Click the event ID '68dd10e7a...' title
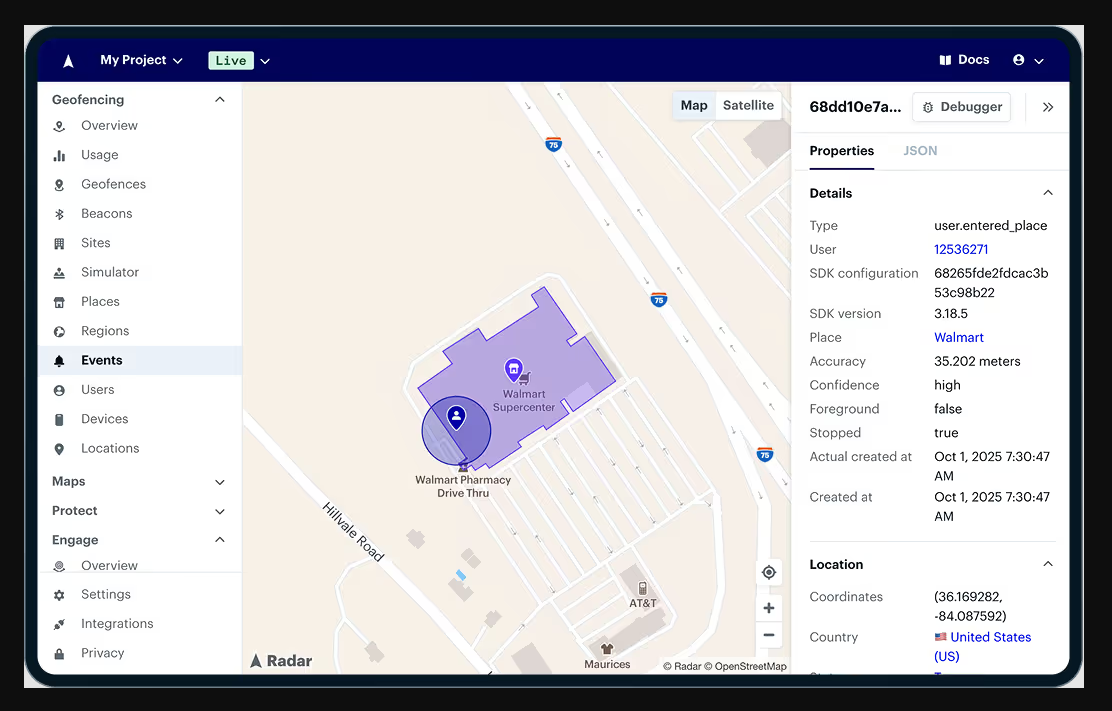 click(855, 107)
